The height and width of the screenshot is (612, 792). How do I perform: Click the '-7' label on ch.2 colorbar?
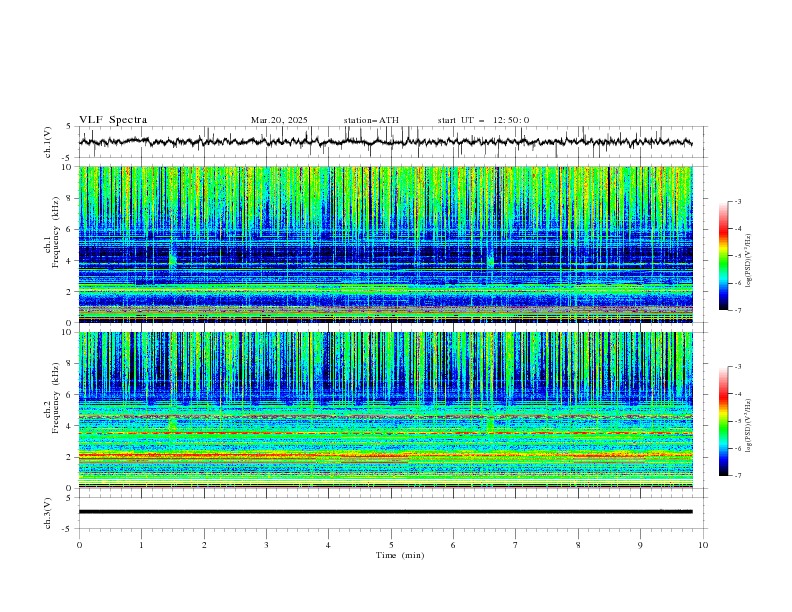(x=737, y=476)
